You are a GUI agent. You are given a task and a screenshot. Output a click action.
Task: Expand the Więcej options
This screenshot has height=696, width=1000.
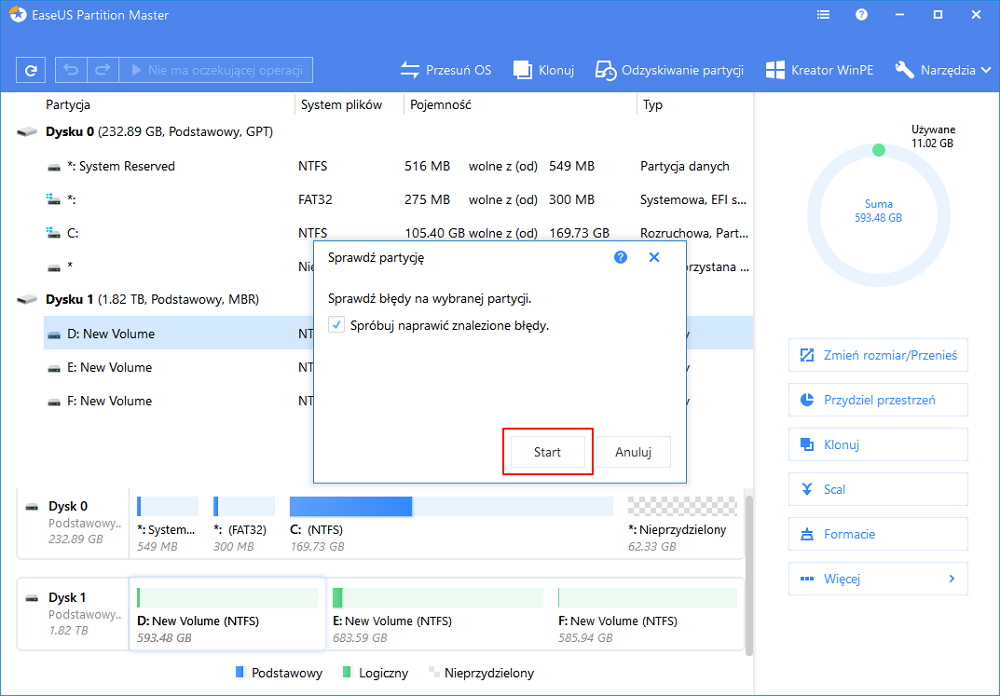pyautogui.click(x=878, y=579)
